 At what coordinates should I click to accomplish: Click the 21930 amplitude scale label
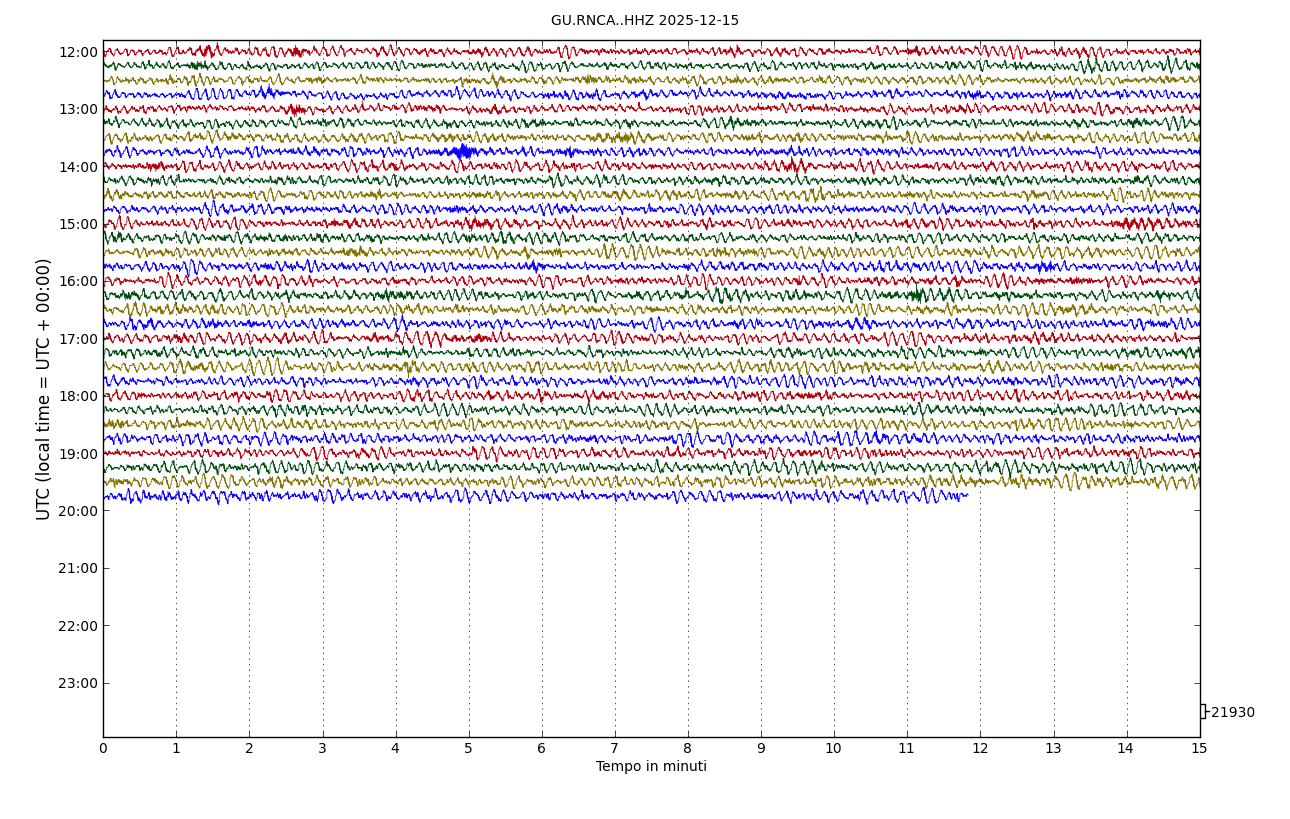(1232, 713)
